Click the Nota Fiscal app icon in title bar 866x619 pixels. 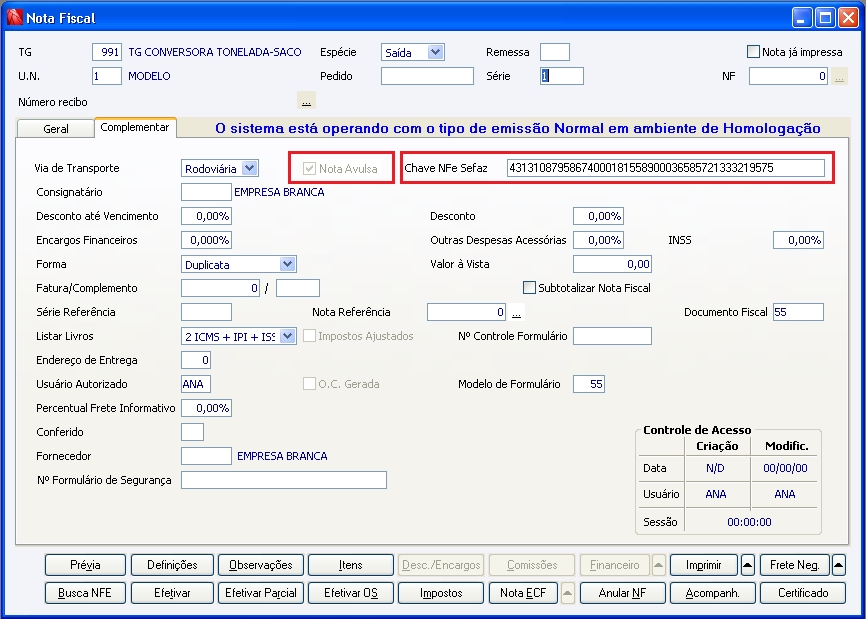point(14,18)
